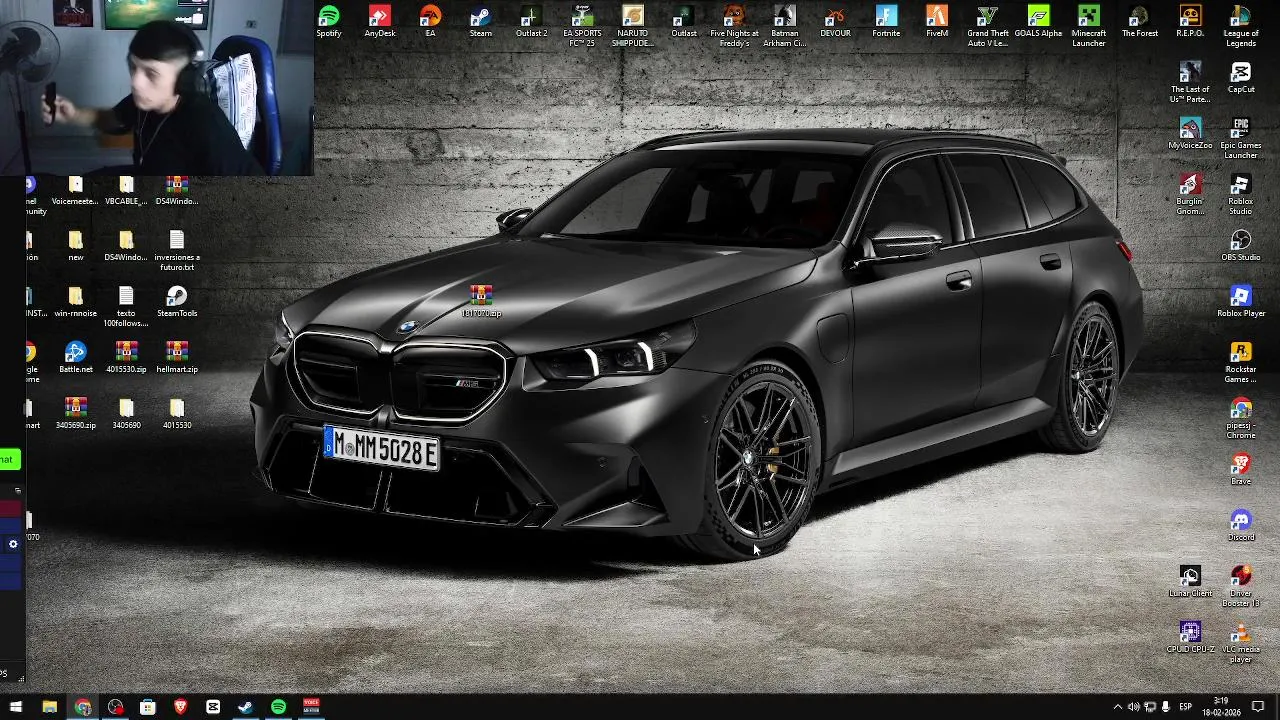Select the win-rnnoise folder
The image size is (1280, 720).
(75, 302)
